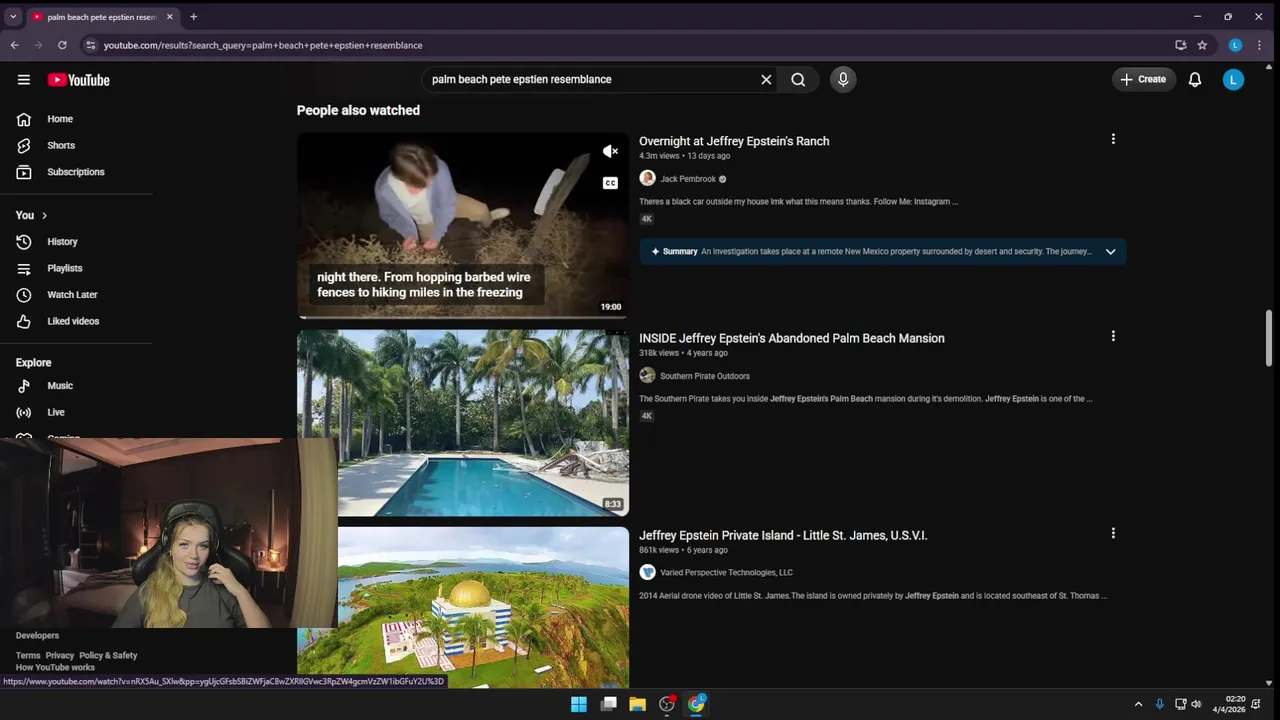Open the notifications bell
Screen dimensions: 1280x720
pos(1195,80)
